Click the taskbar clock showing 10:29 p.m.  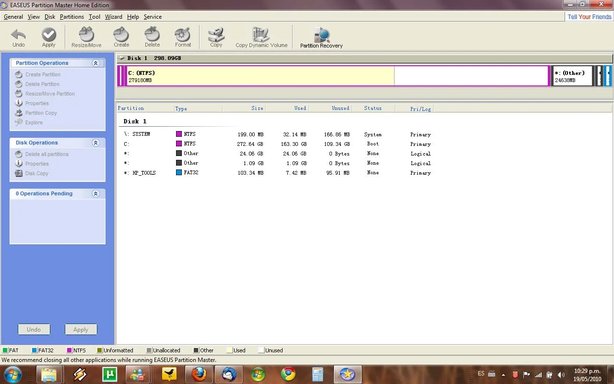click(587, 375)
